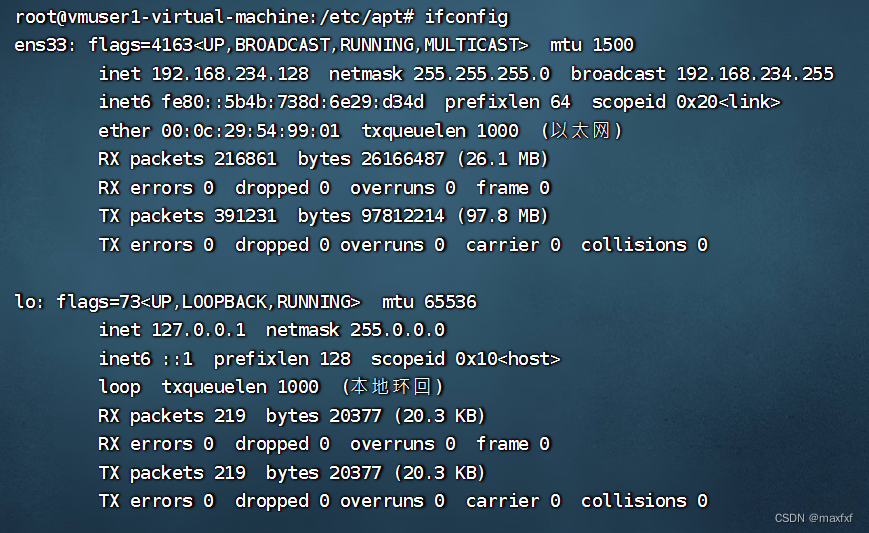Select the IP address 192.168.234.128

(231, 74)
